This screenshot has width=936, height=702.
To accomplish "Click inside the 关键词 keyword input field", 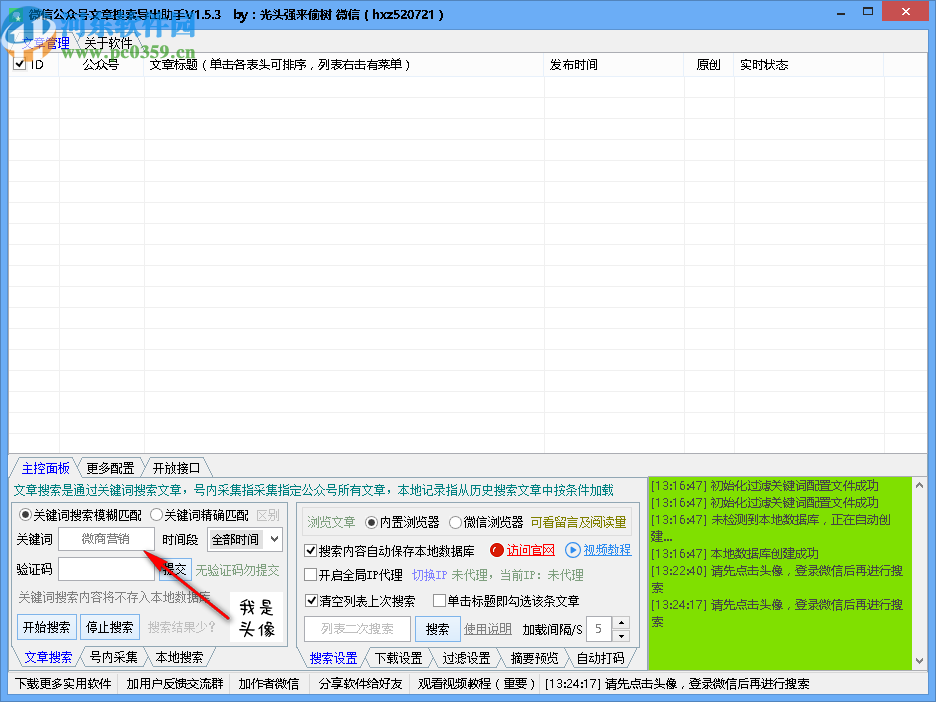I will [108, 539].
